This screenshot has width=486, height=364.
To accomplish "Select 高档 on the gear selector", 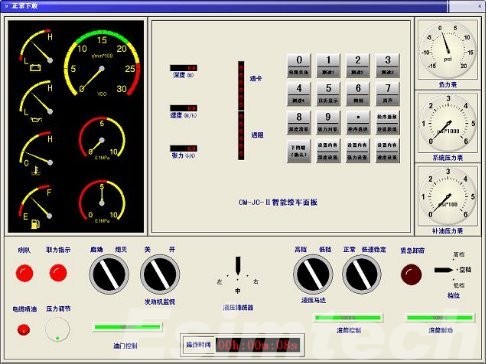I will point(459,254).
